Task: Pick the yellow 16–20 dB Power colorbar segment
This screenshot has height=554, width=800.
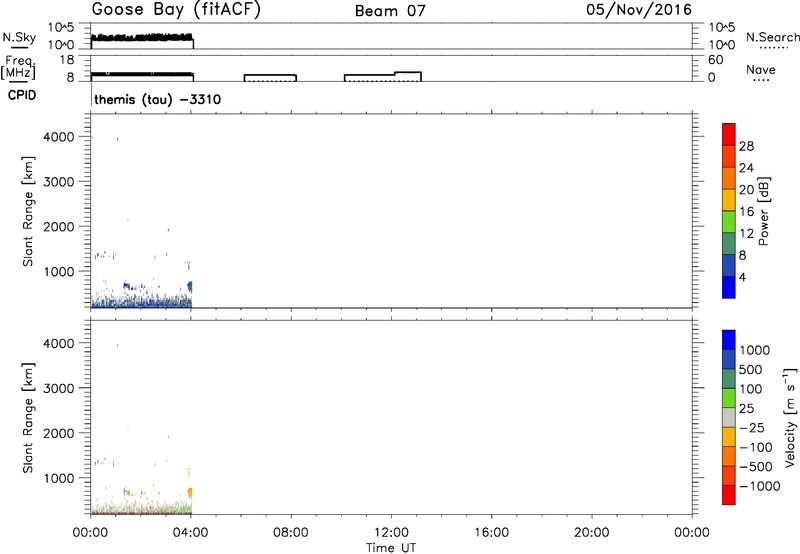Action: 729,199
